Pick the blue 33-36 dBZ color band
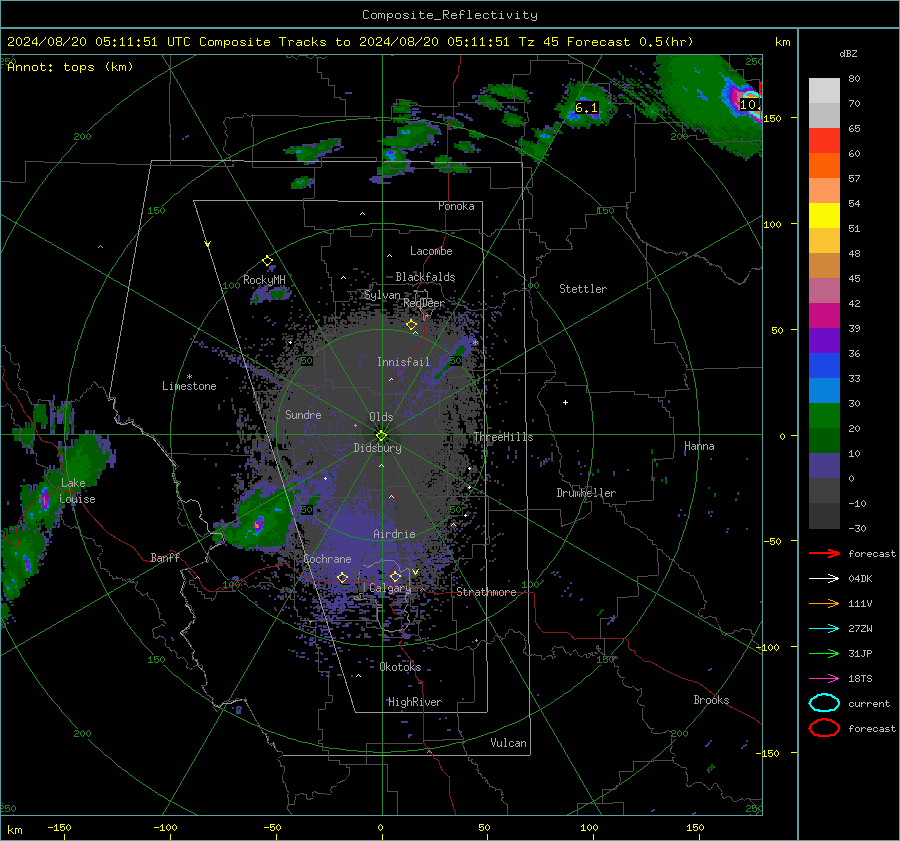Image resolution: width=900 pixels, height=841 pixels. [x=824, y=366]
